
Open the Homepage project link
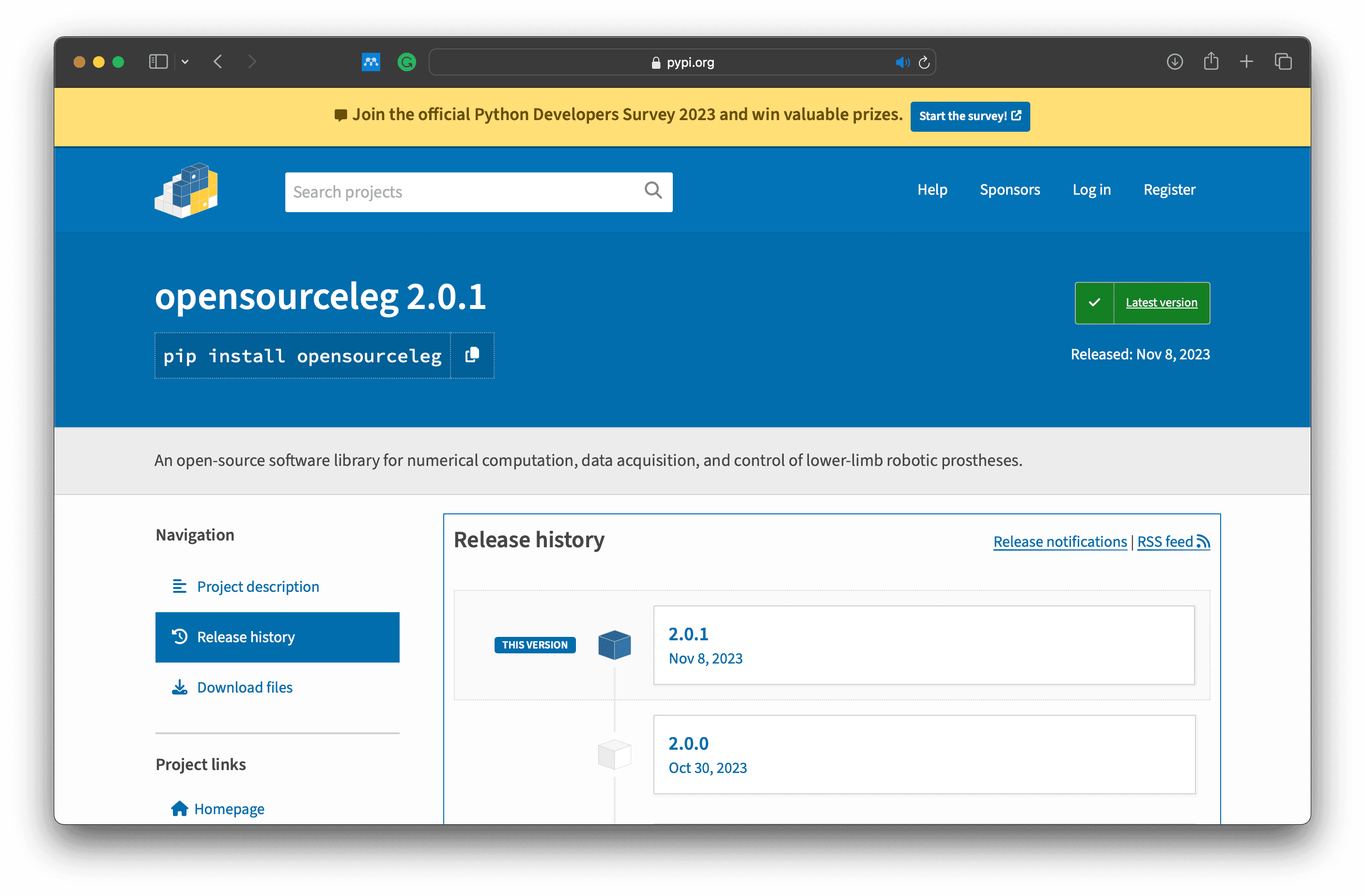(229, 808)
